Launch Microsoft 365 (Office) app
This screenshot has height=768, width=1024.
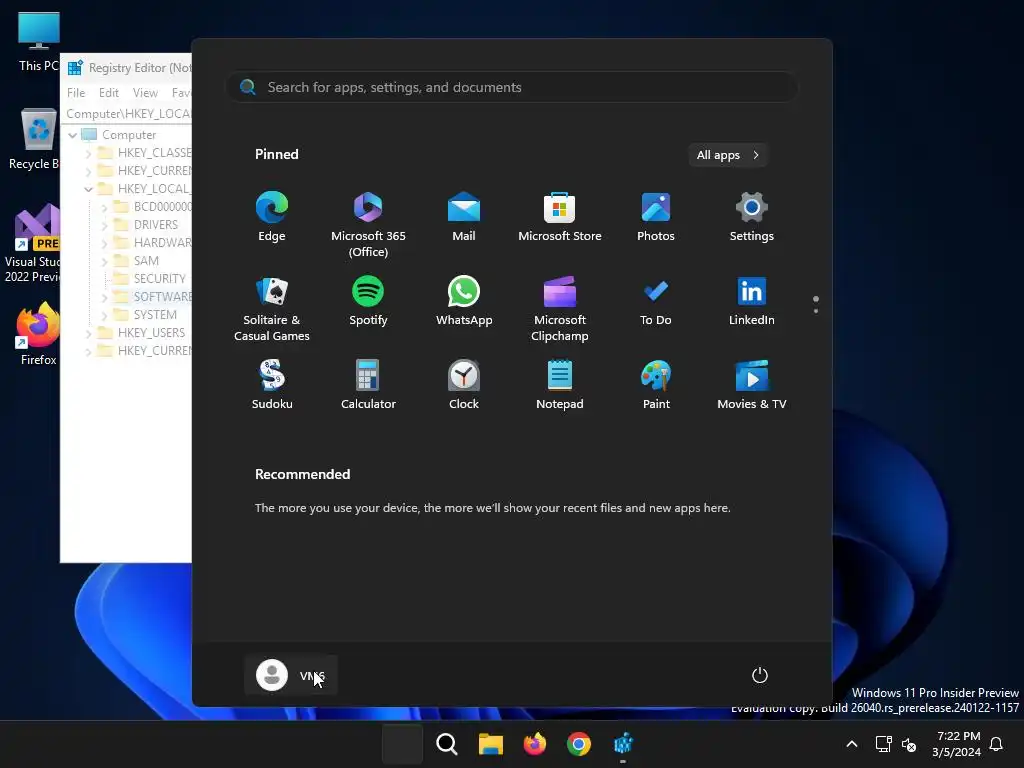click(x=368, y=224)
